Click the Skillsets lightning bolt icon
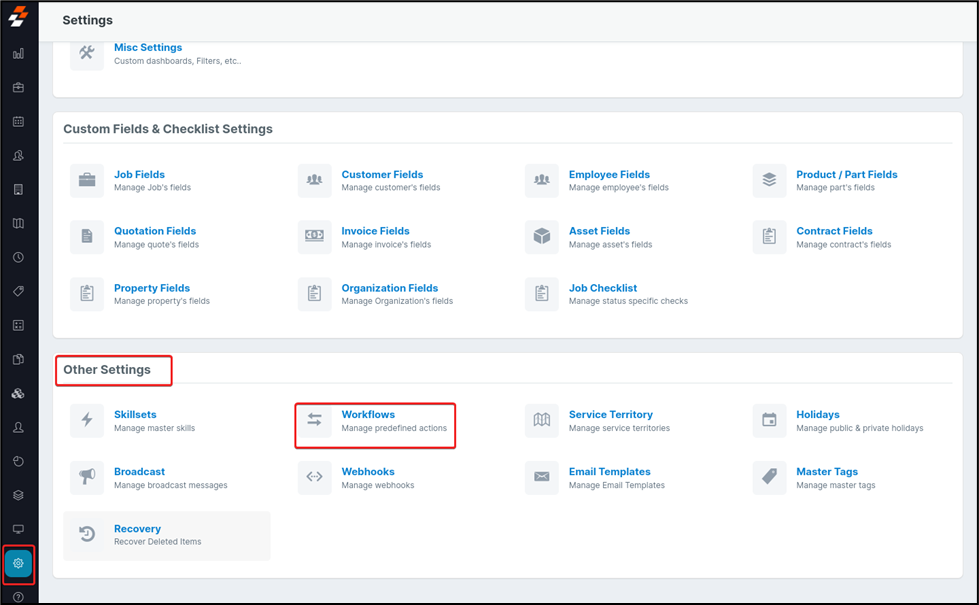The width and height of the screenshot is (979, 605). (x=86, y=420)
